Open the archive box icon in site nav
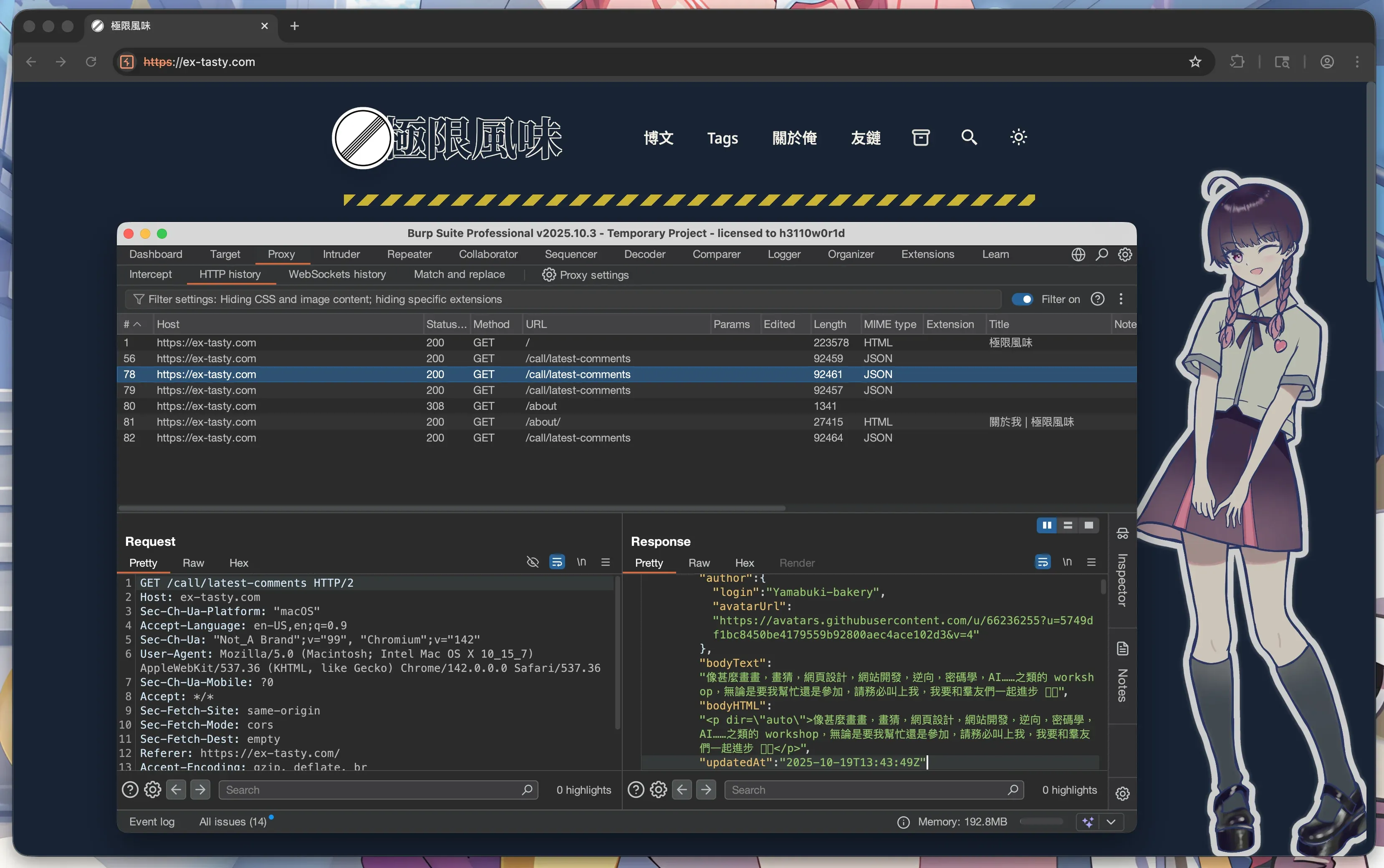This screenshot has width=1384, height=868. point(920,137)
